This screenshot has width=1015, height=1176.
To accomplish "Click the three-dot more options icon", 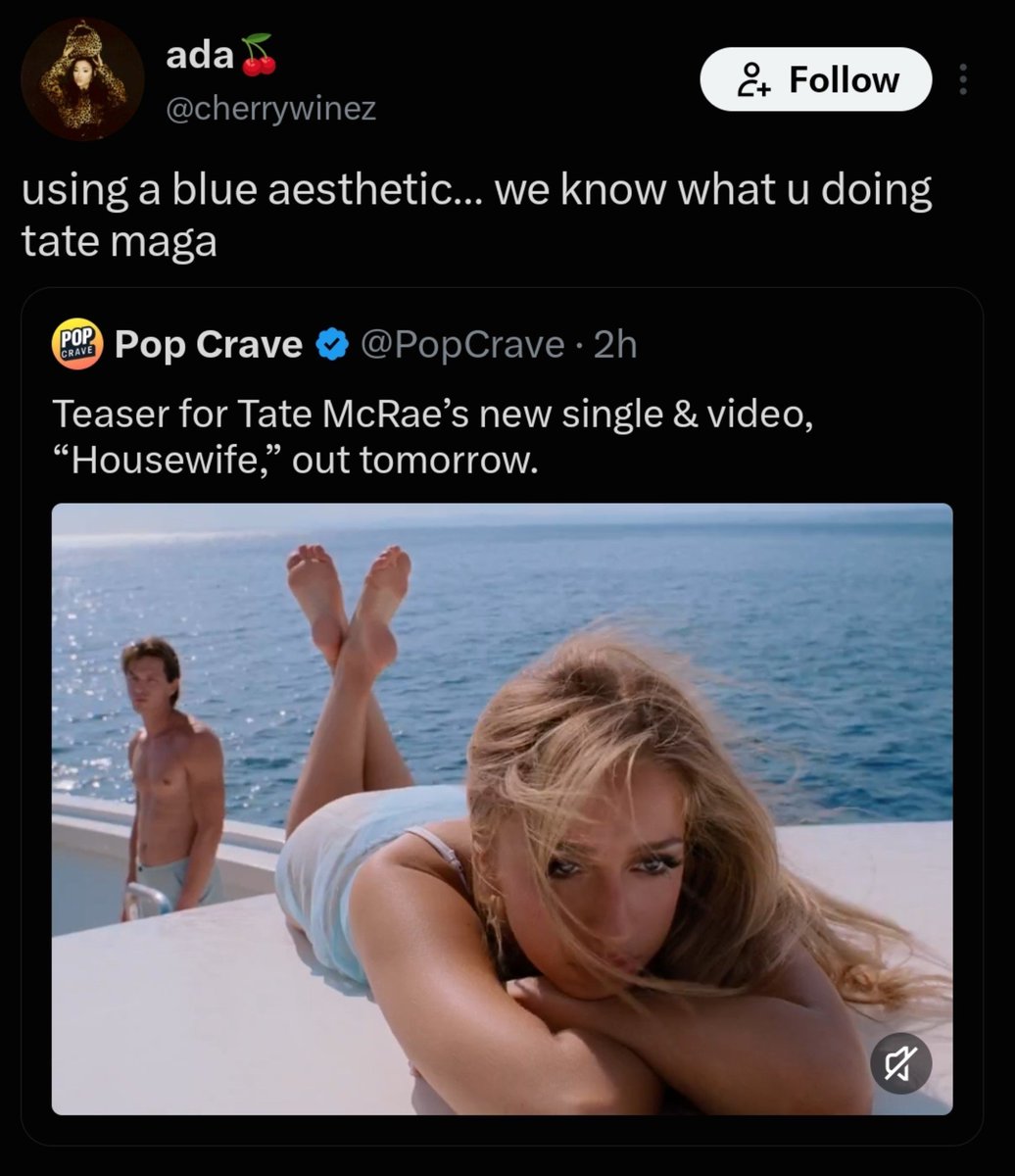I will [x=963, y=80].
